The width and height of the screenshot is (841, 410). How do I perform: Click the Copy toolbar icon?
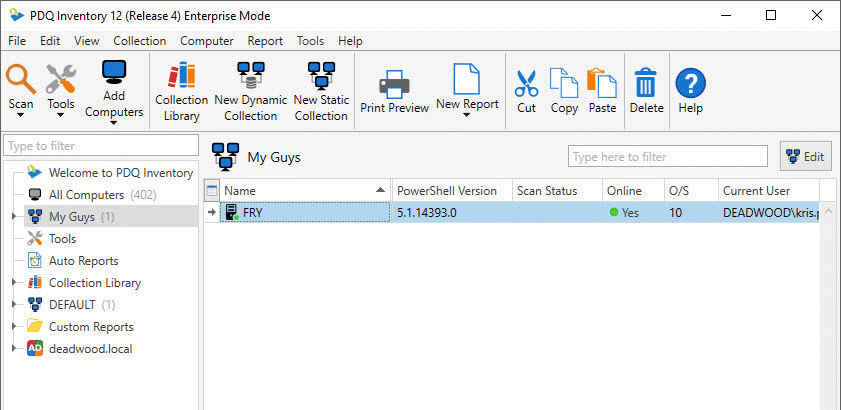pos(564,83)
